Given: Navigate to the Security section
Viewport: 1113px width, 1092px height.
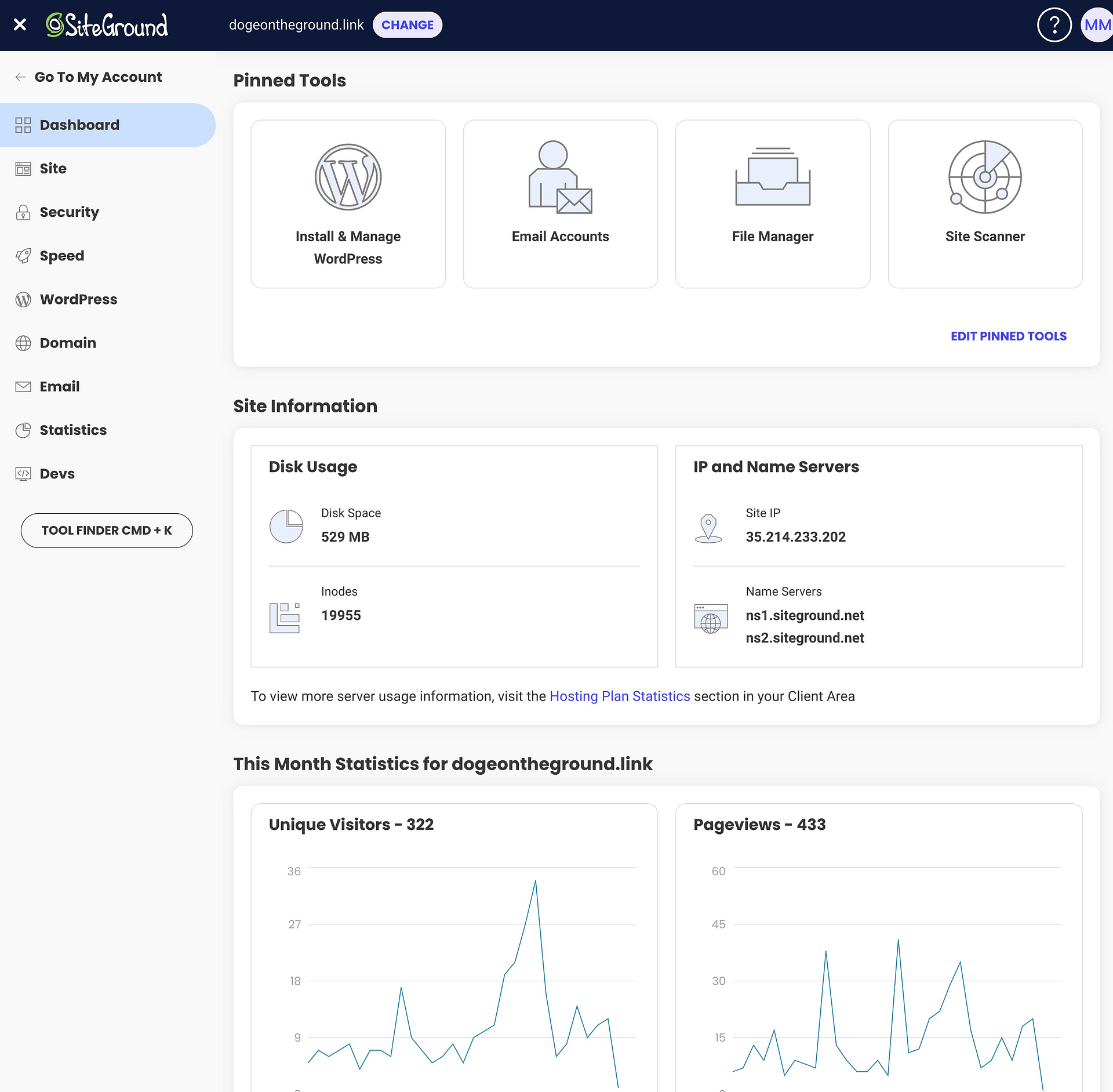Looking at the screenshot, I should pyautogui.click(x=69, y=212).
